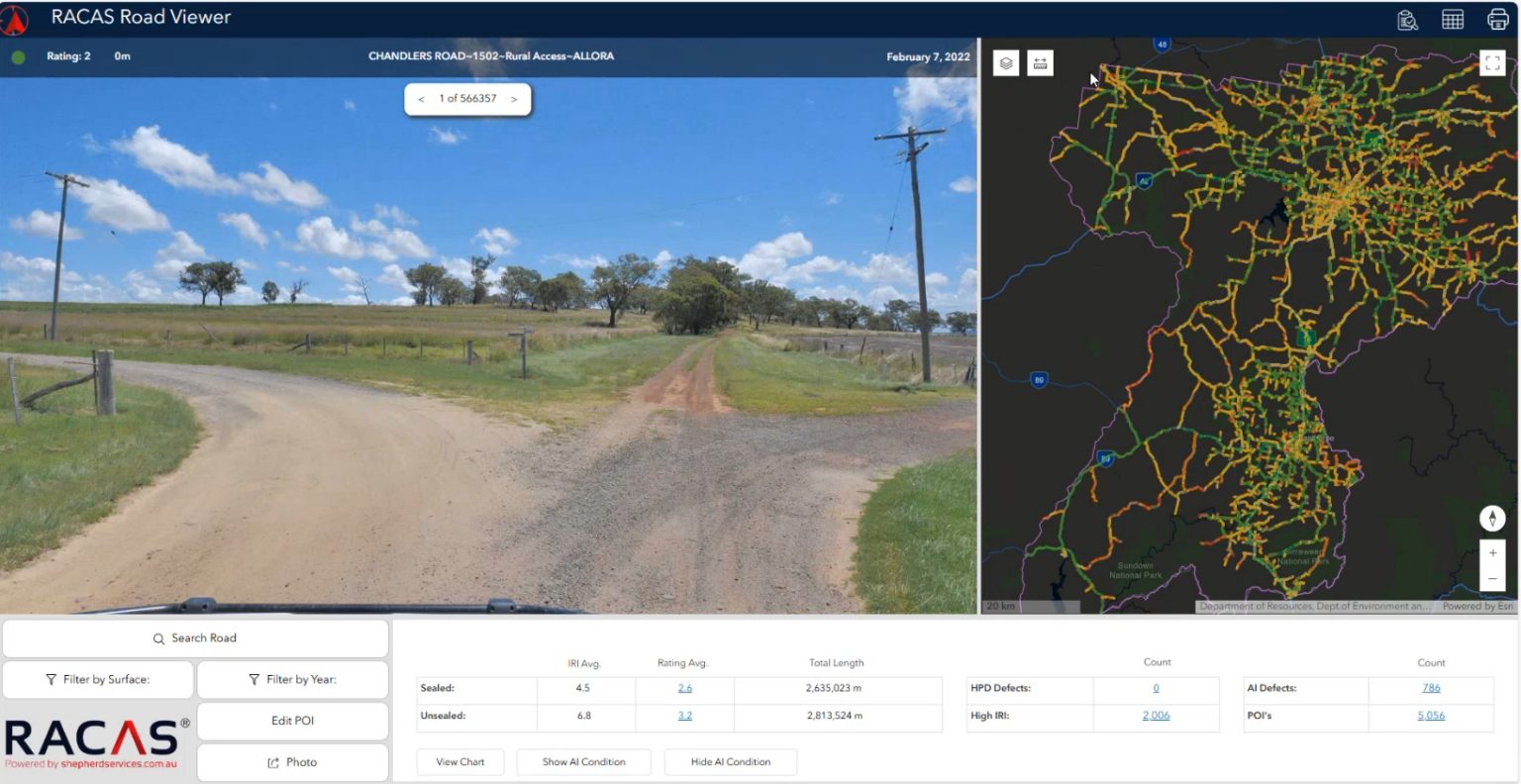
Task: Click the Search Road input field
Action: (x=195, y=637)
